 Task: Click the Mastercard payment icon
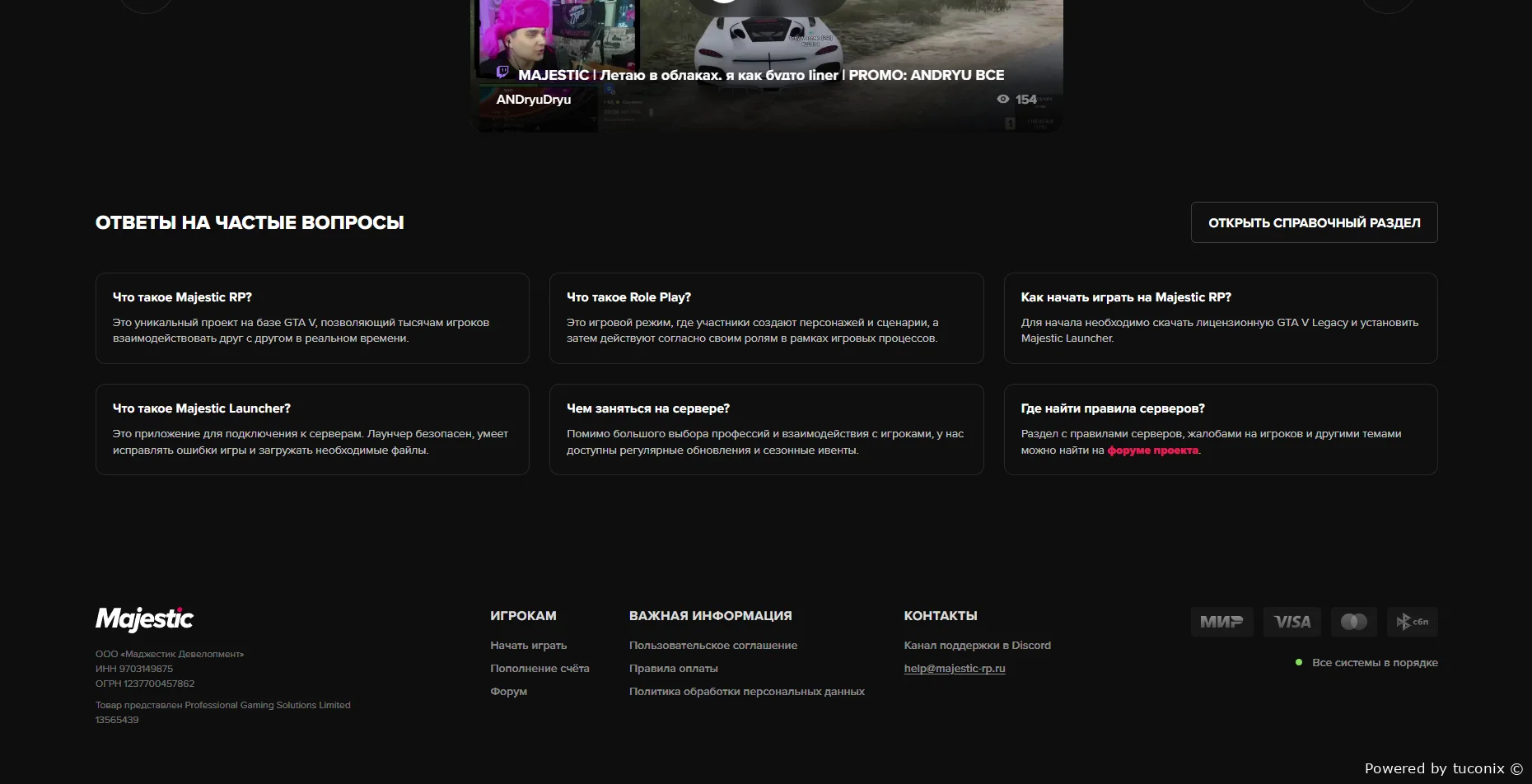(x=1353, y=622)
